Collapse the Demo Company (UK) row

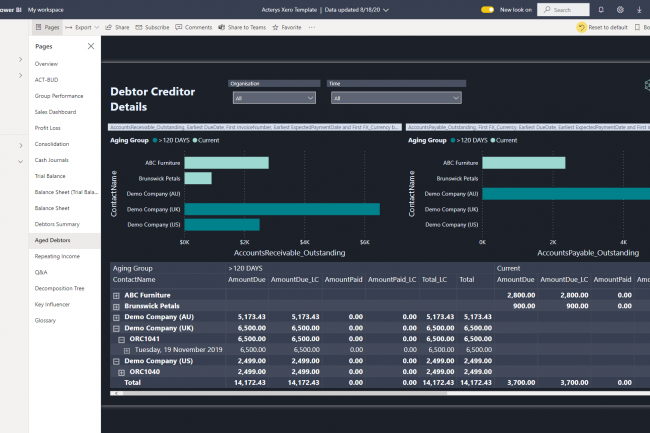click(116, 329)
